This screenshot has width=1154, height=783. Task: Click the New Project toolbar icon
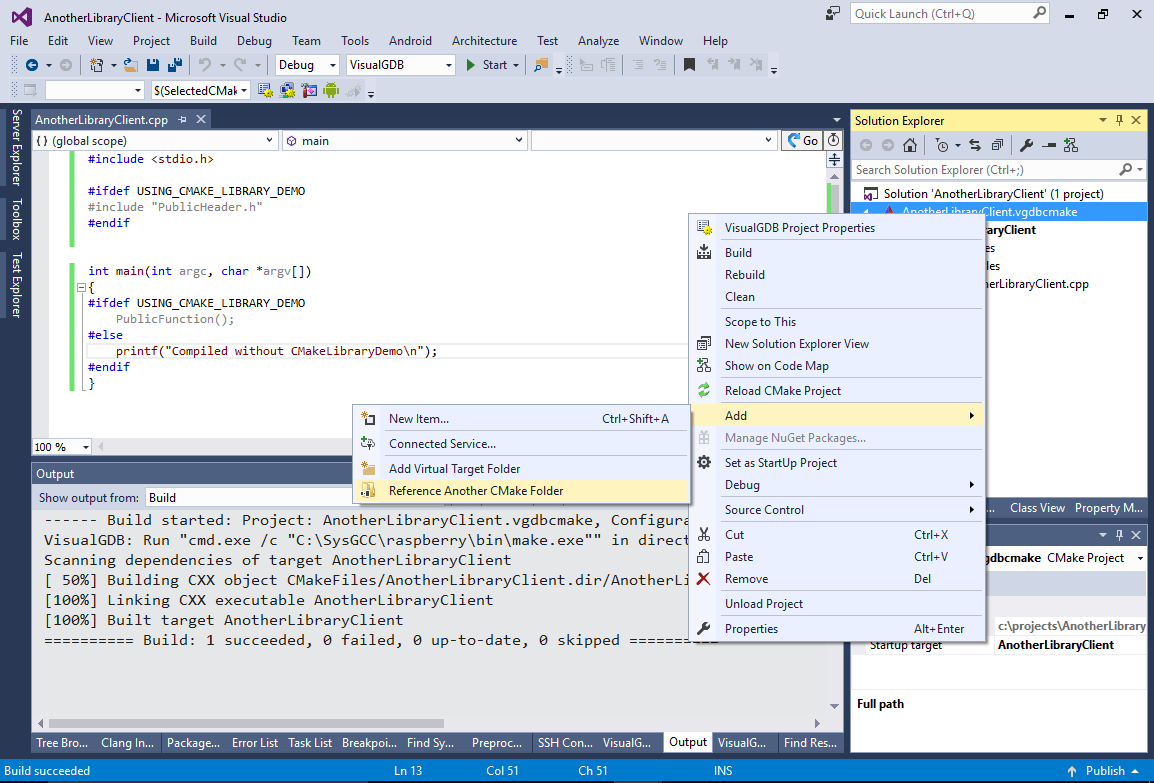pos(96,65)
